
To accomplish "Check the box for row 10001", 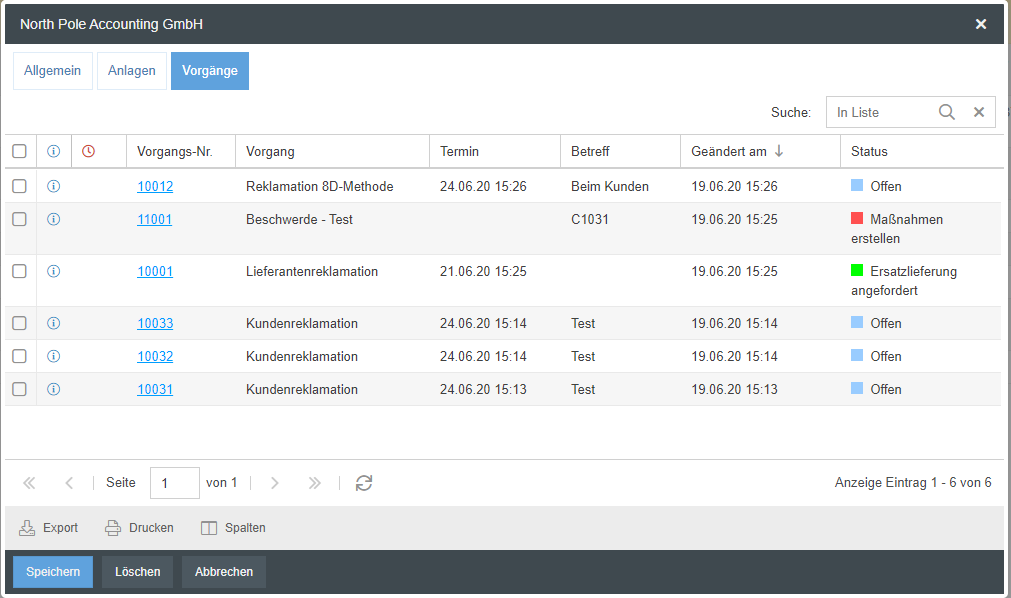I will [x=19, y=271].
